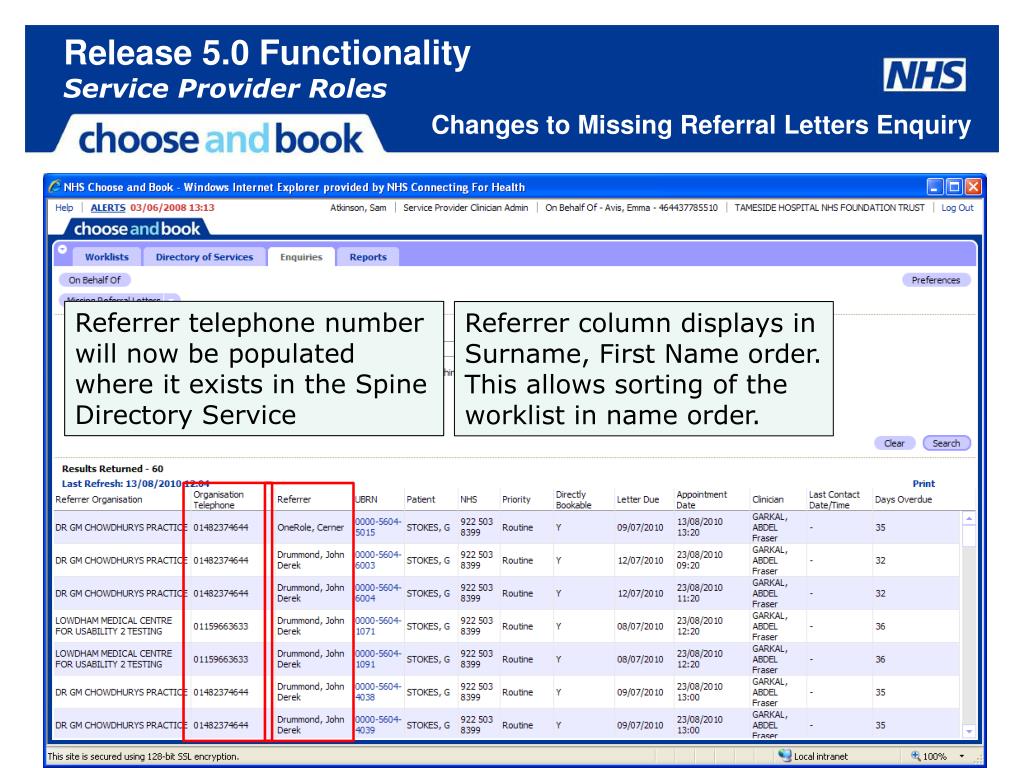Switch to the Directory of Services tab

point(204,257)
